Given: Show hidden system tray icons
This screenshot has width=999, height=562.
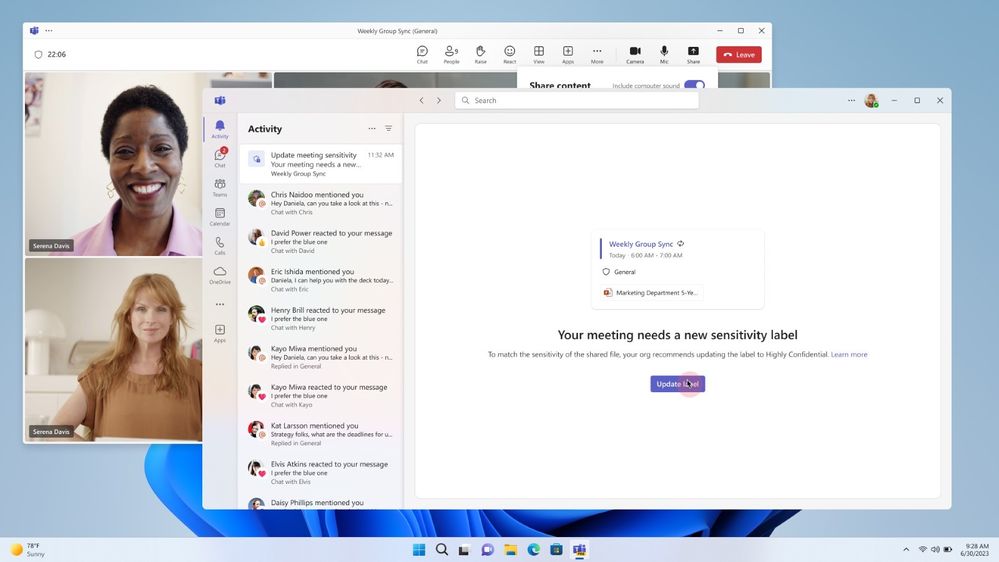Looking at the screenshot, I should click(x=906, y=549).
